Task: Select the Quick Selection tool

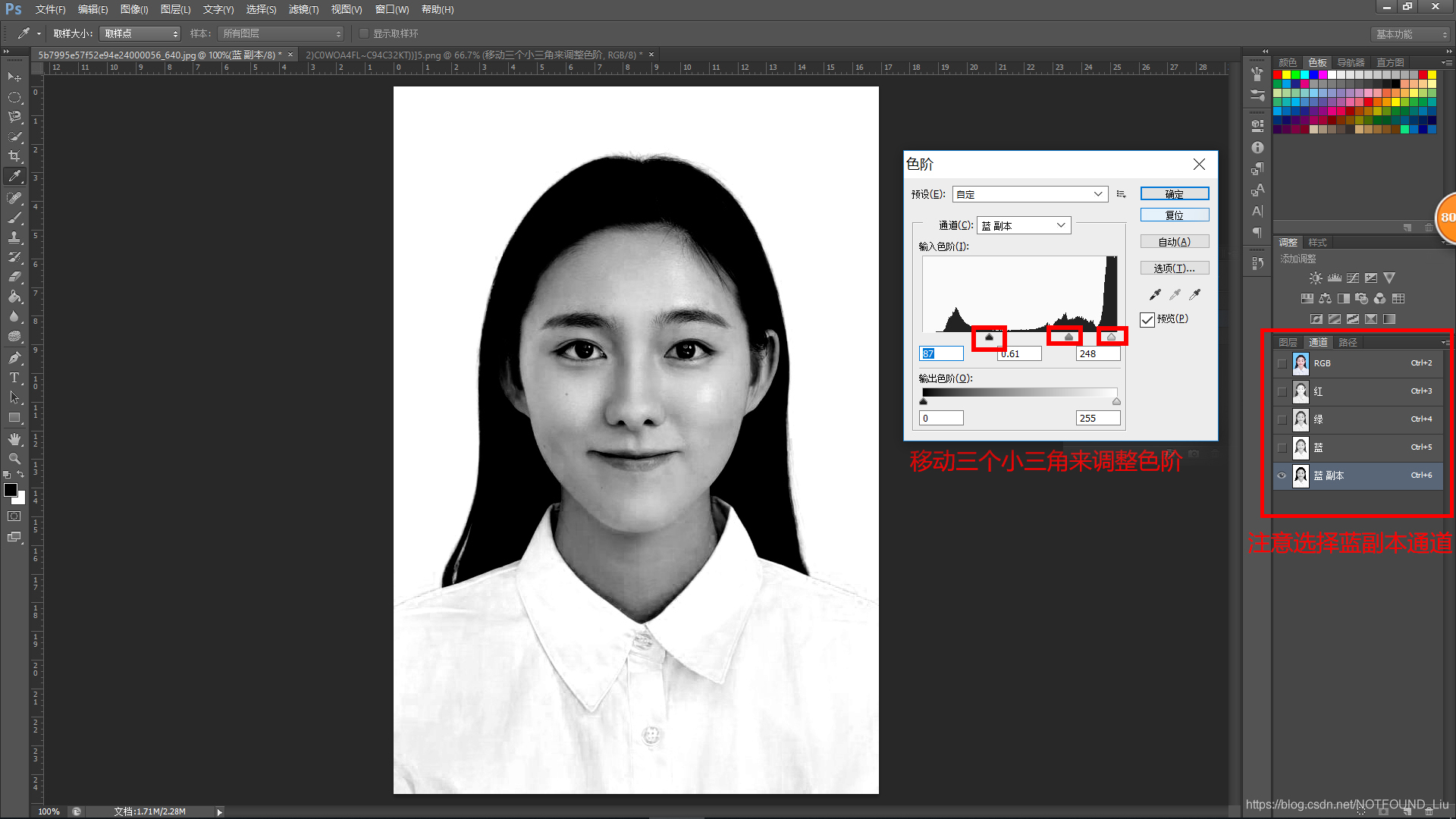Action: 14,136
